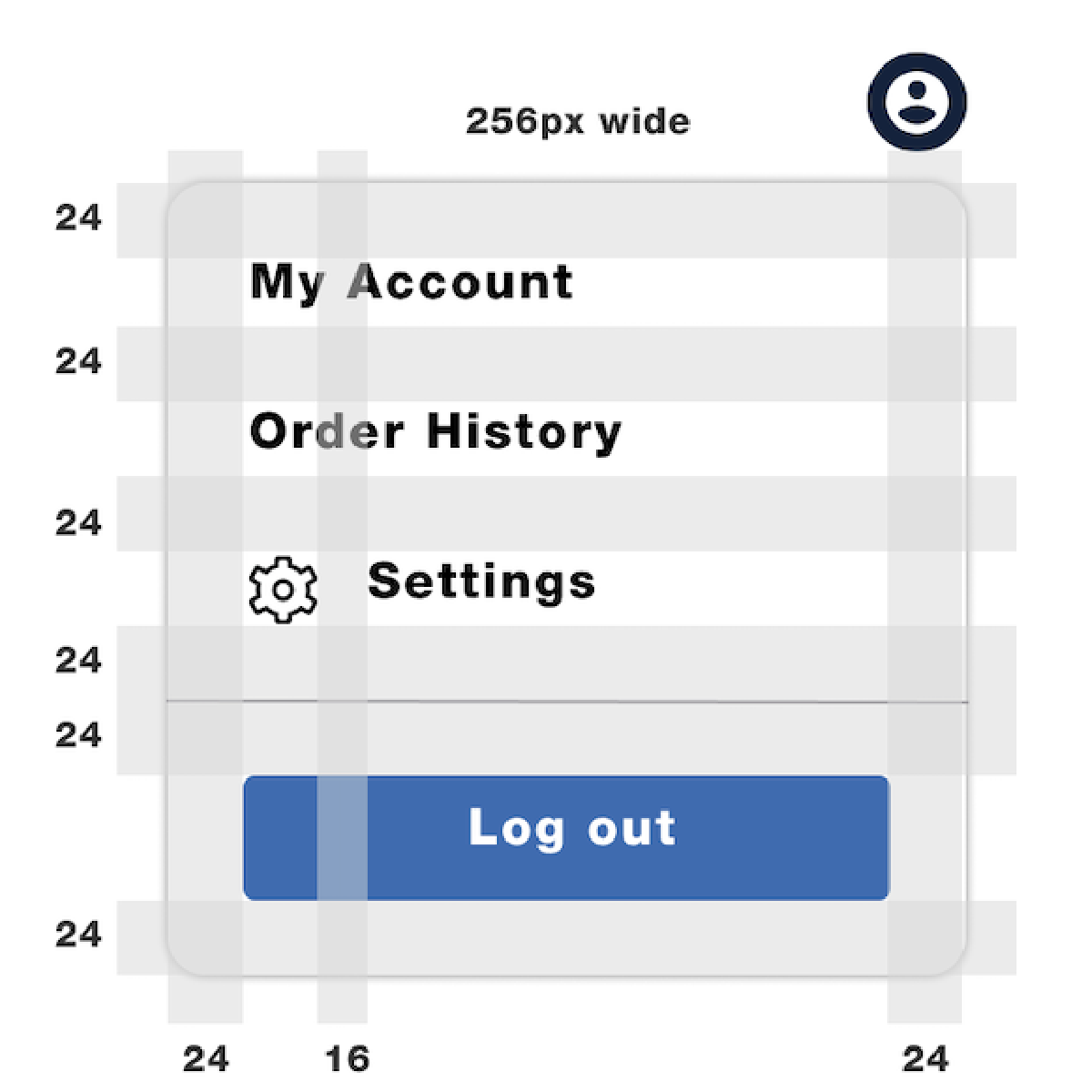Viewport: 1092px width, 1092px height.
Task: Click the profile avatar icon
Action: pyautogui.click(x=916, y=101)
